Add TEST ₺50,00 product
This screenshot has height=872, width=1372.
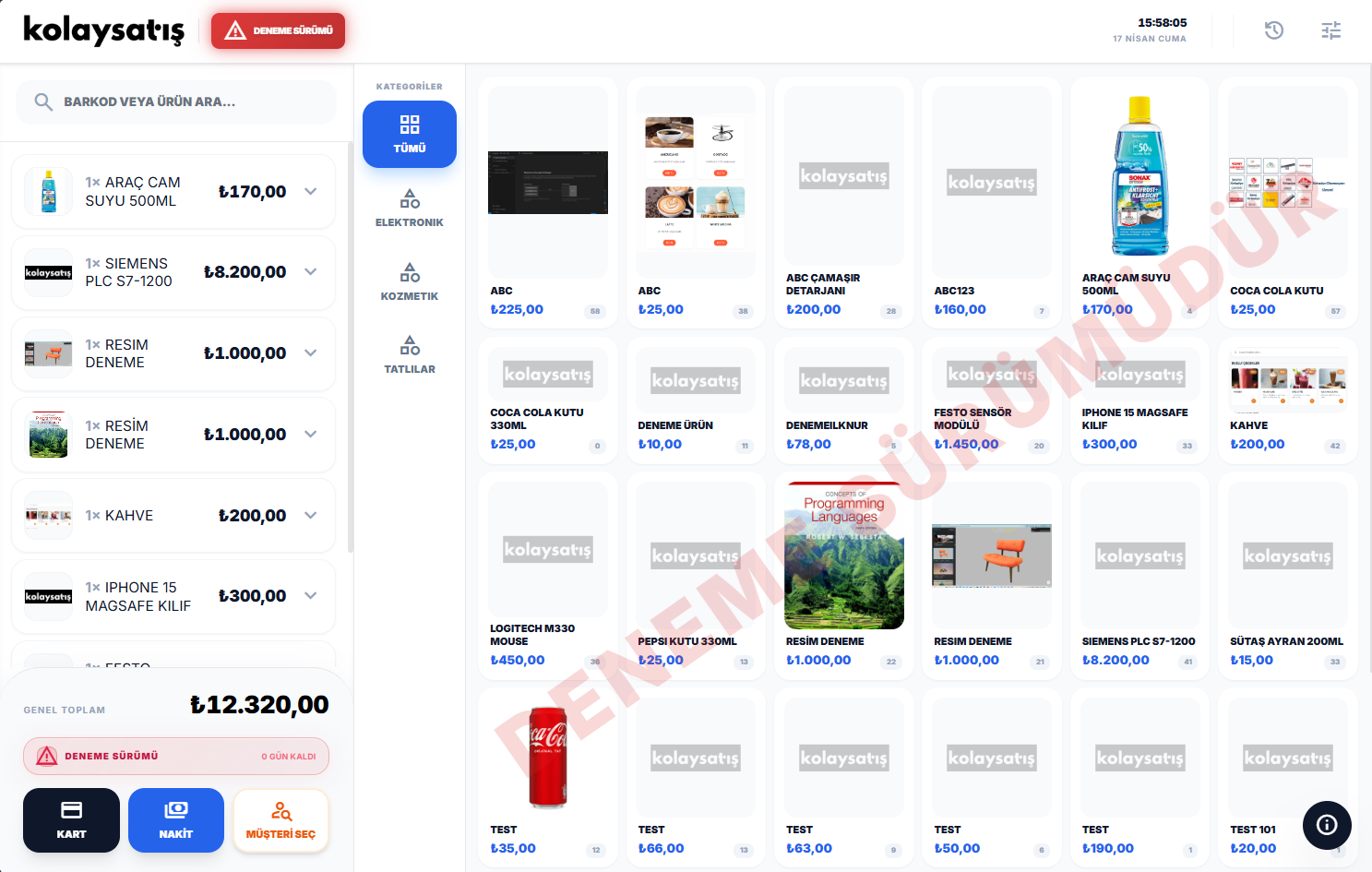pos(992,778)
